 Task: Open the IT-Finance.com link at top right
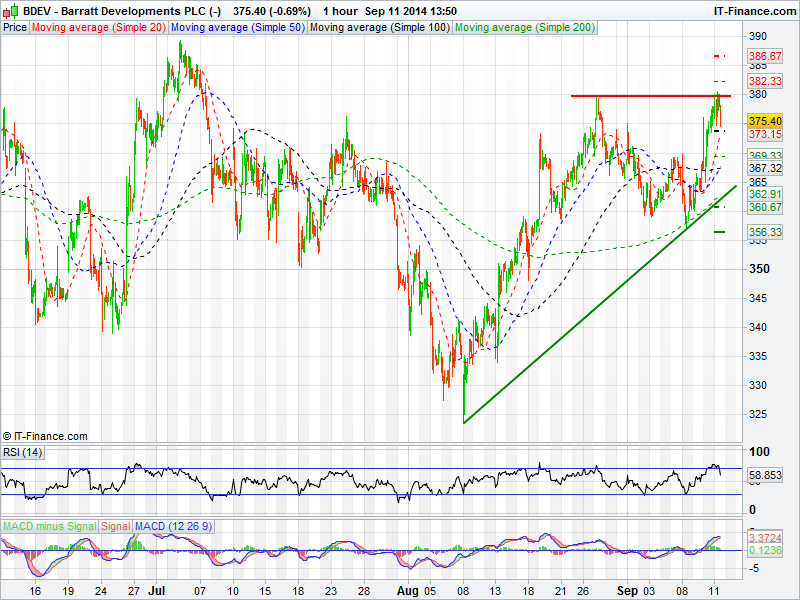pyautogui.click(x=753, y=10)
